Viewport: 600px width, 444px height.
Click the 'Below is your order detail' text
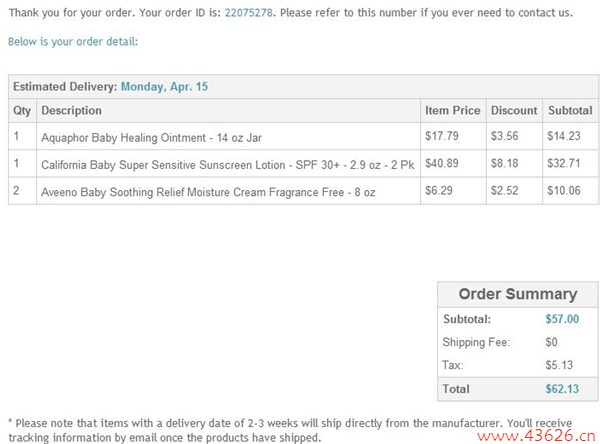coord(73,42)
